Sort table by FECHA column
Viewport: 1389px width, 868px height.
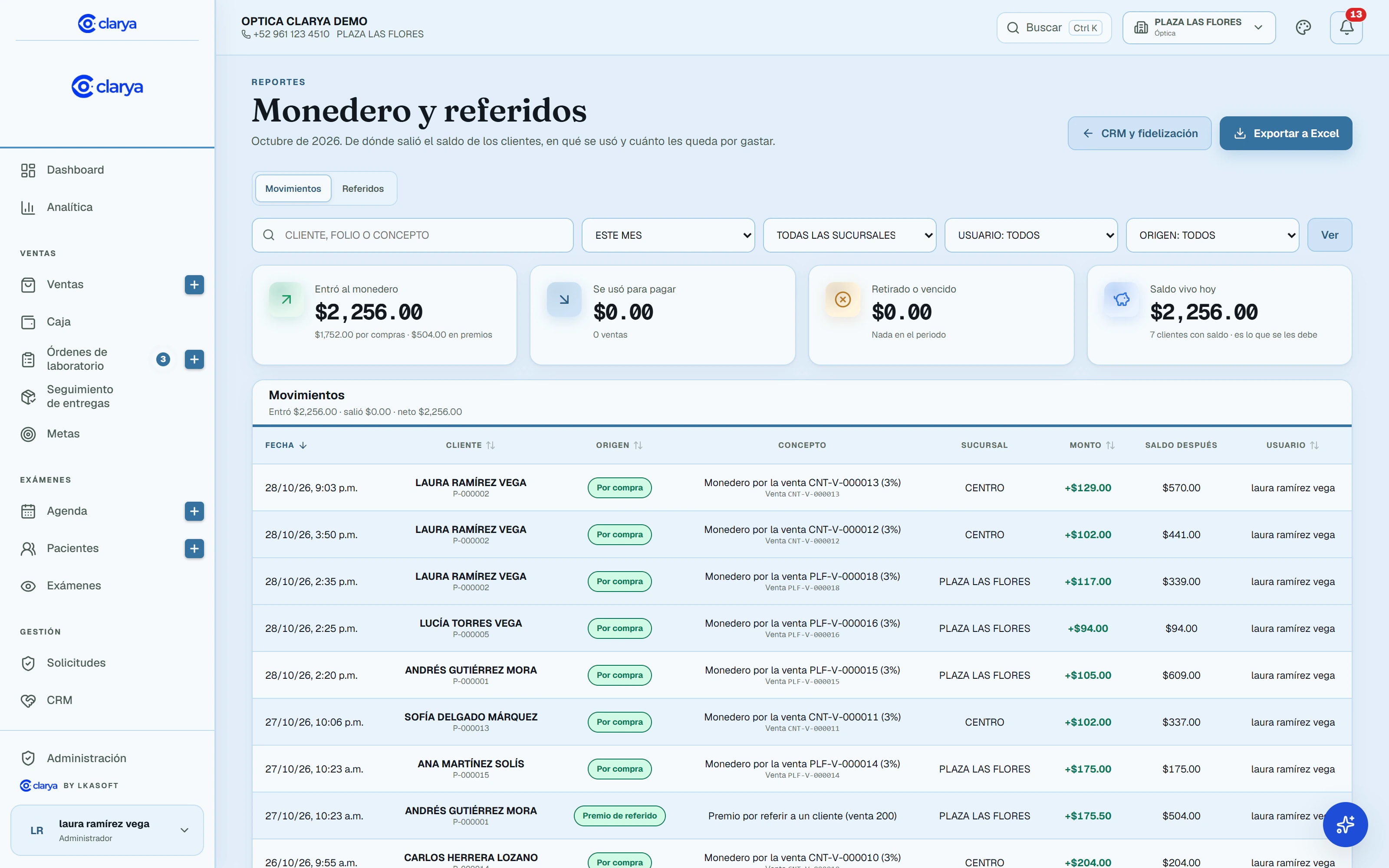click(x=286, y=445)
